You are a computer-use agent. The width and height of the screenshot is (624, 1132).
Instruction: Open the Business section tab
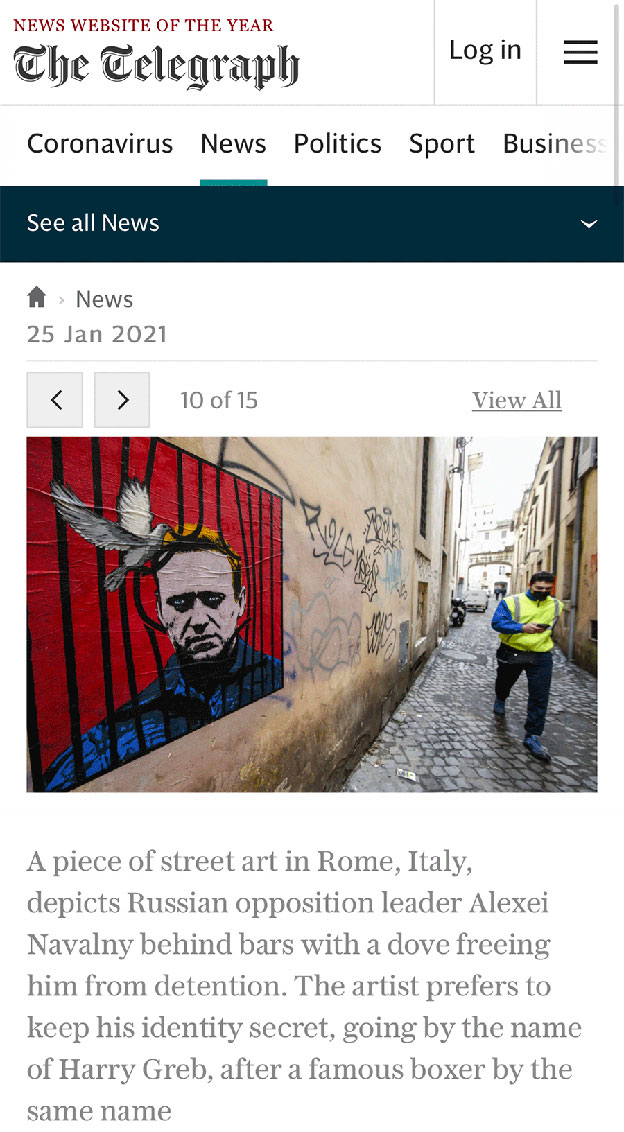(x=555, y=144)
